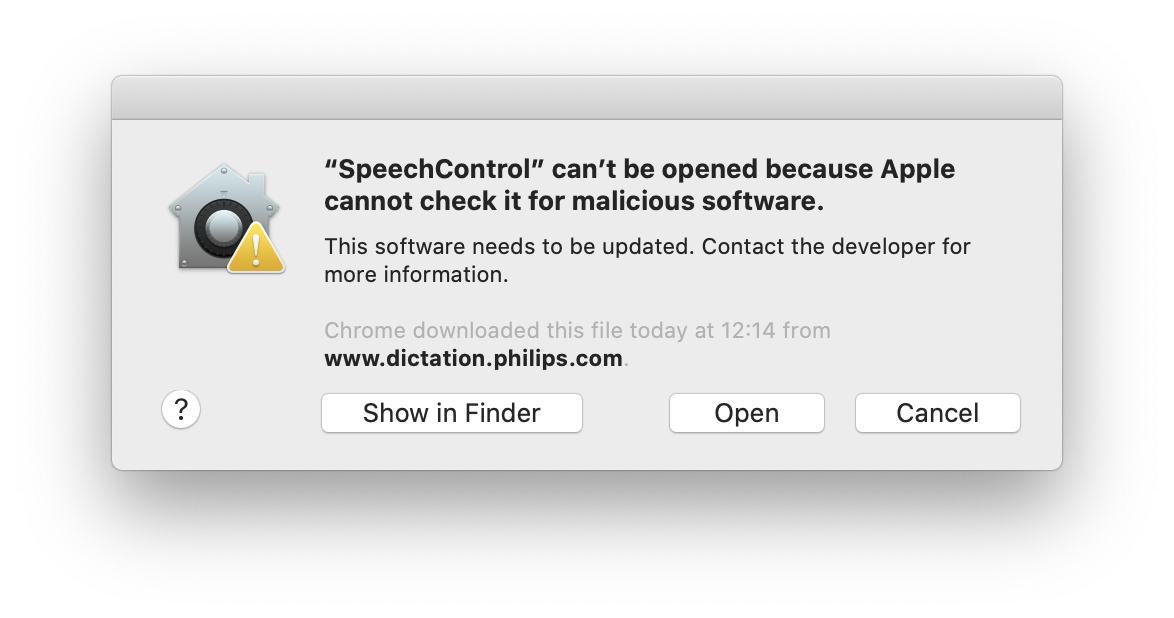
Task: Click the Gatekeeper house security icon
Action: 226,217
